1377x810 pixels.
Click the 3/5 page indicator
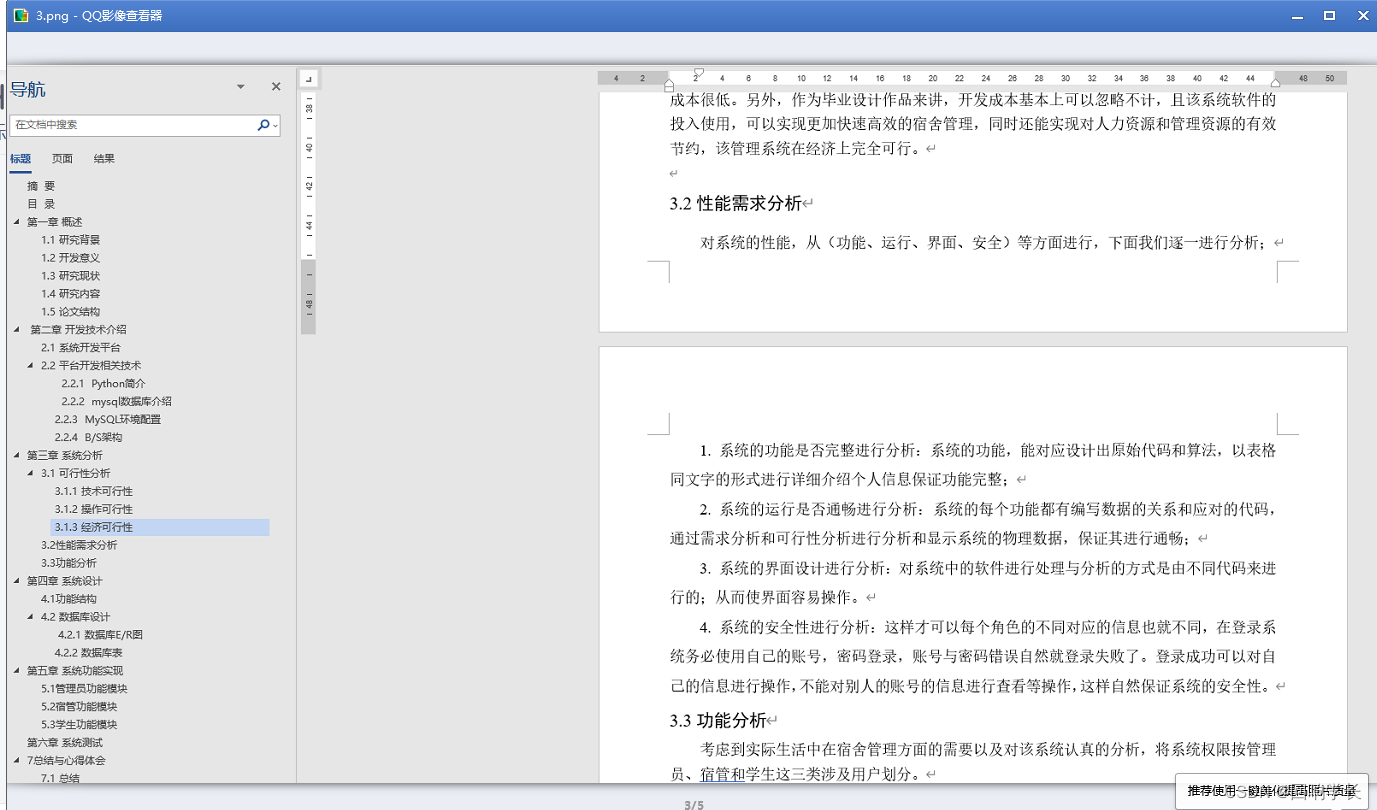694,805
